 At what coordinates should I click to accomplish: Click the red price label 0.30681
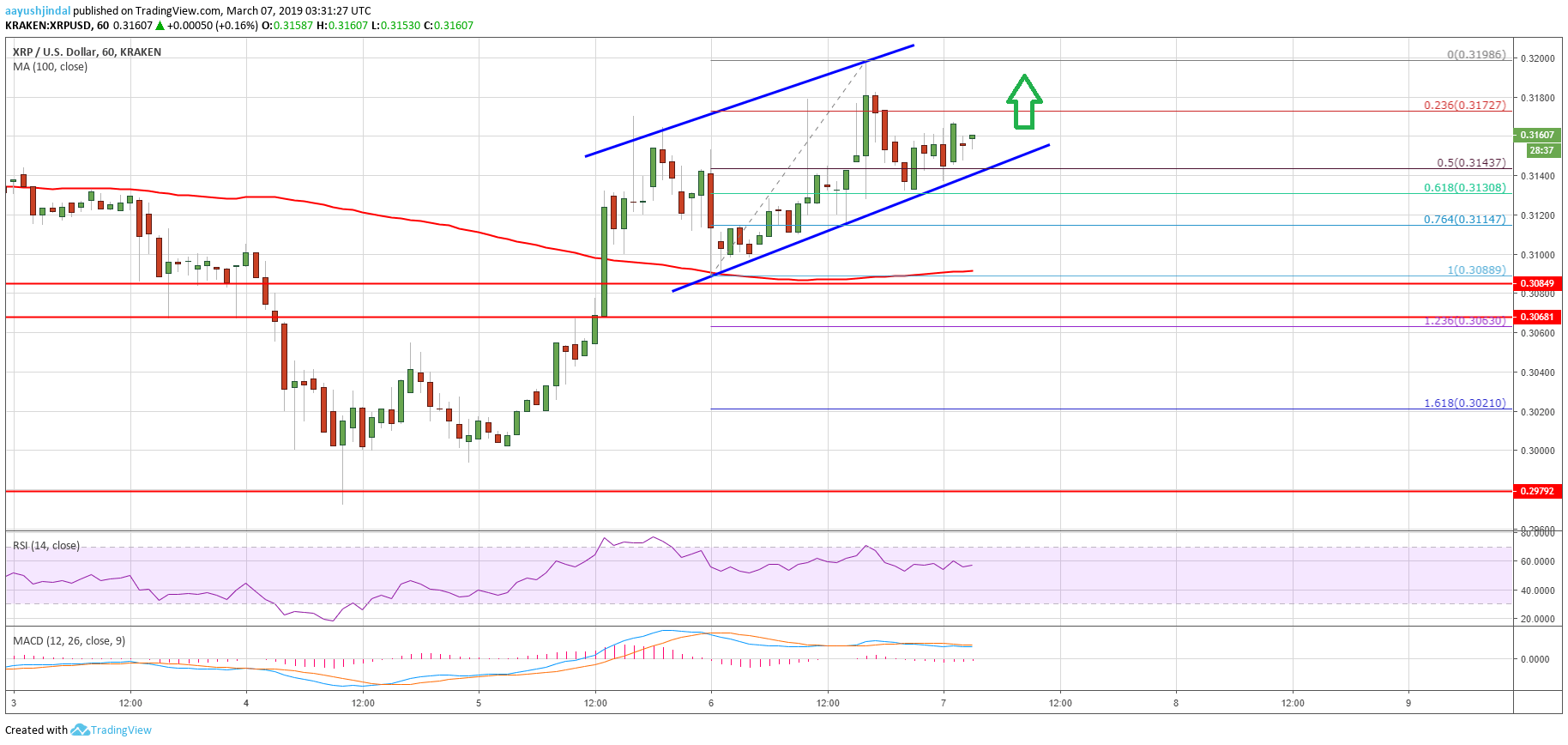[1537, 317]
